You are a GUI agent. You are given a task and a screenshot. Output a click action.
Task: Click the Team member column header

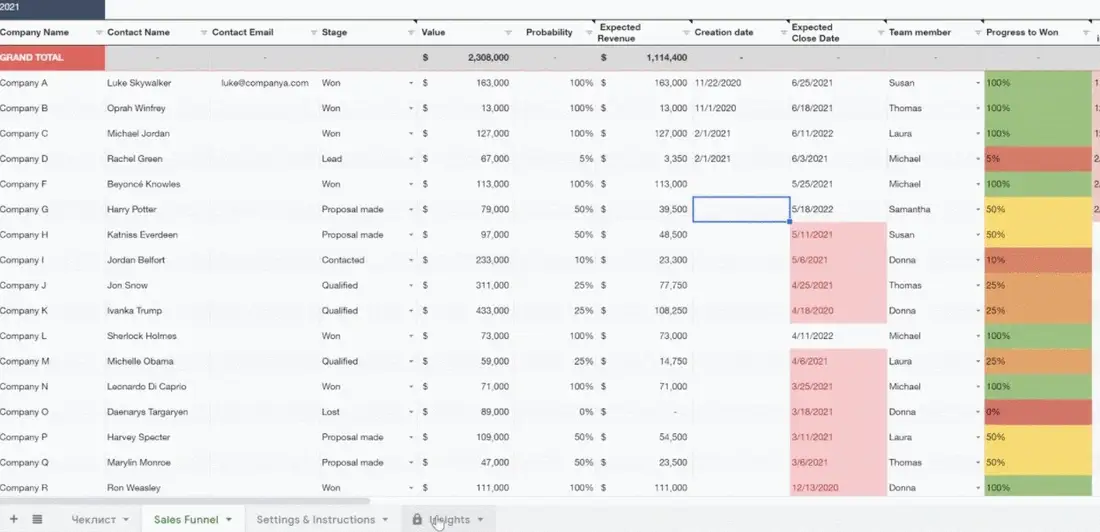pyautogui.click(x=920, y=32)
